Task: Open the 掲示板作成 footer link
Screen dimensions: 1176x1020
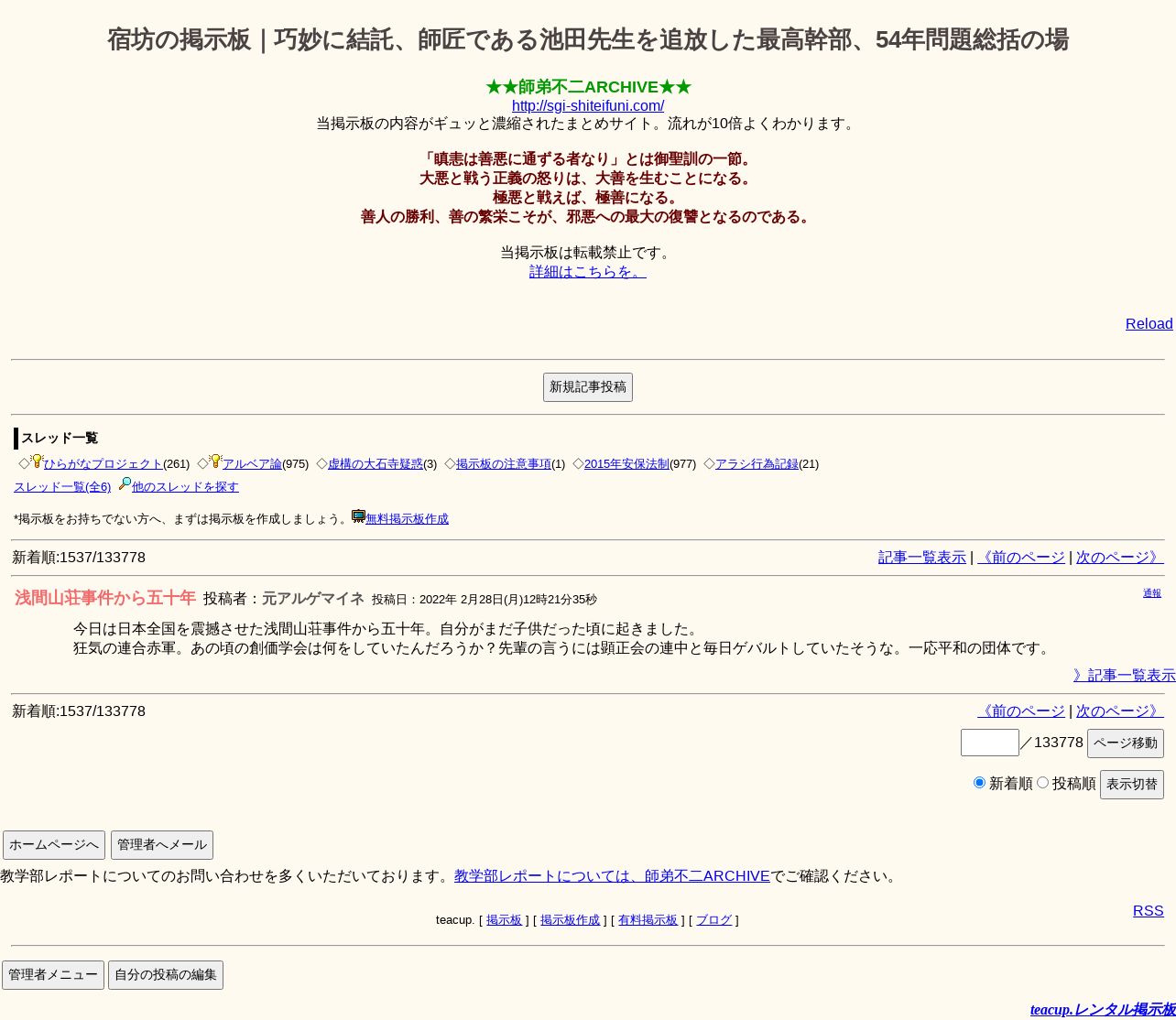Action: pyautogui.click(x=570, y=920)
